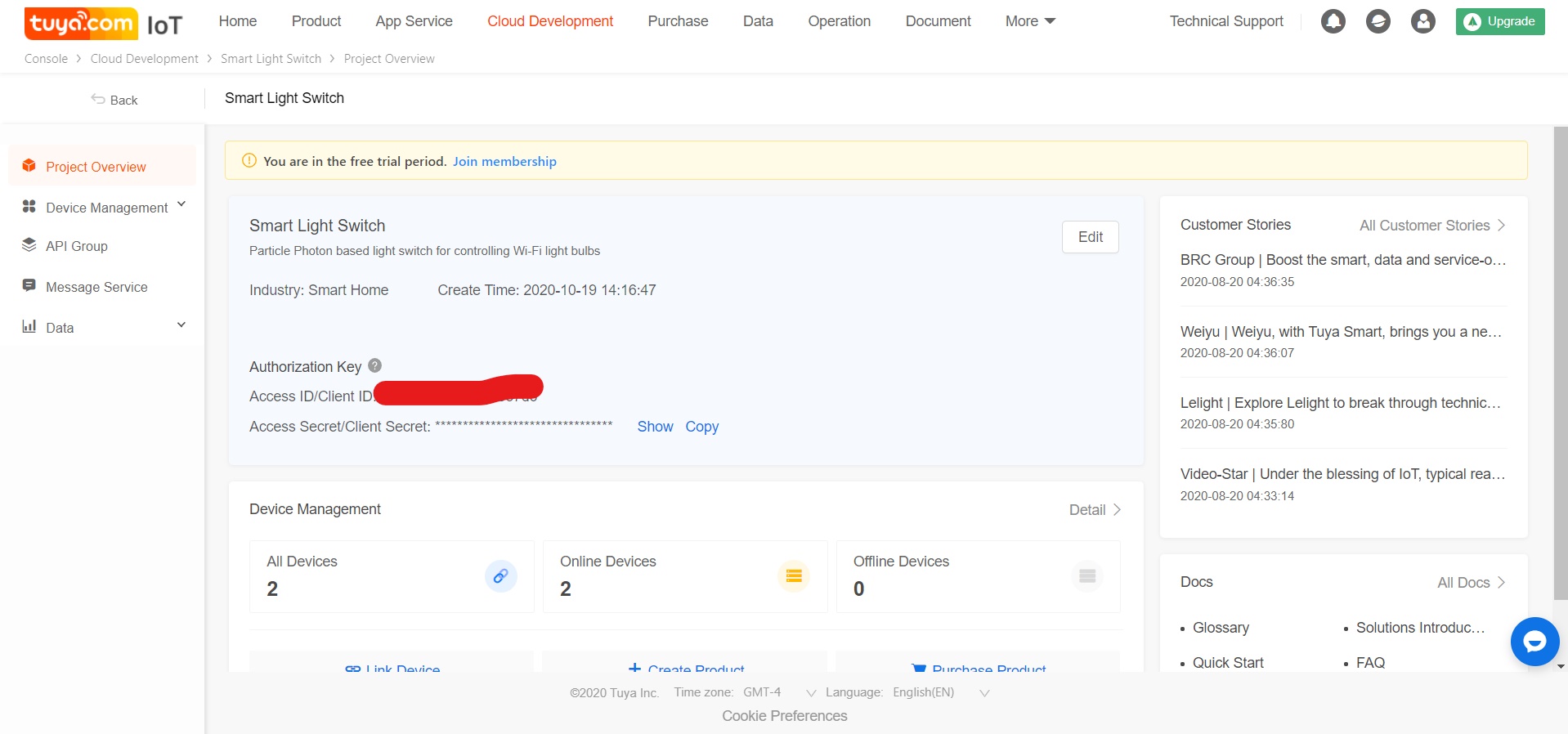Click the page vertical scrollbar
This screenshot has height=734, width=1568.
coord(1561,364)
